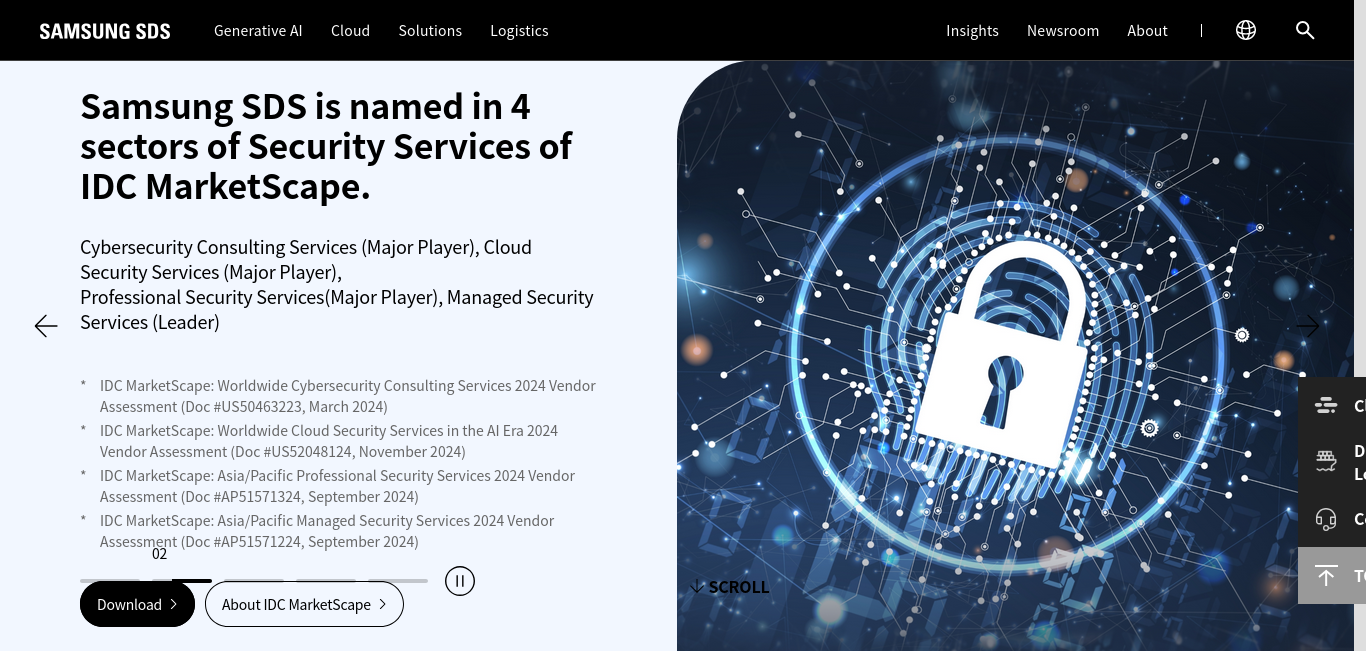Open the Newsroom menu
This screenshot has width=1366, height=651.
point(1063,31)
